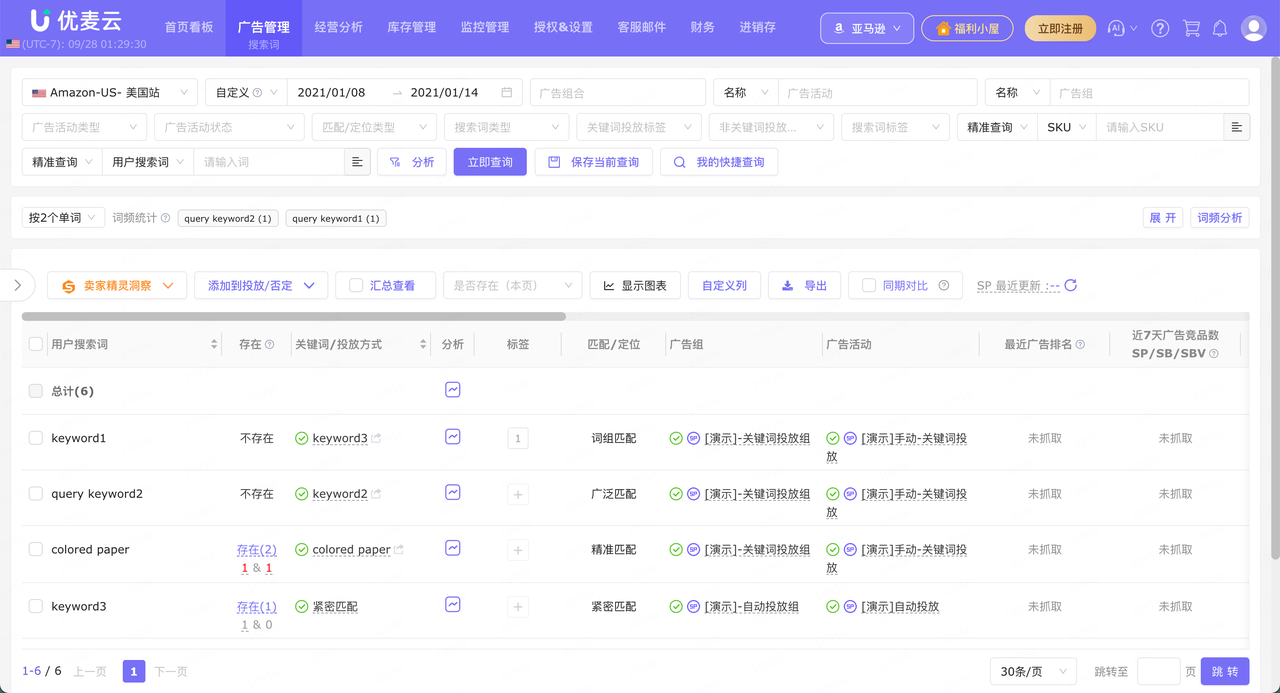The image size is (1280, 693).
Task: Open analysis chart for query keyword2 row
Action: pyautogui.click(x=453, y=492)
